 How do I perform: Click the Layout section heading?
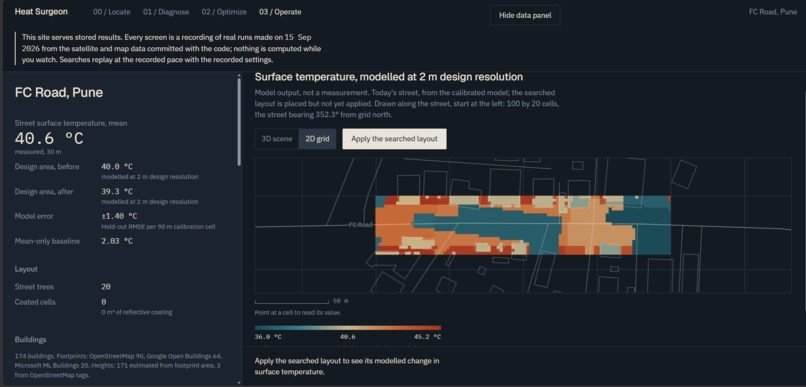[26, 269]
